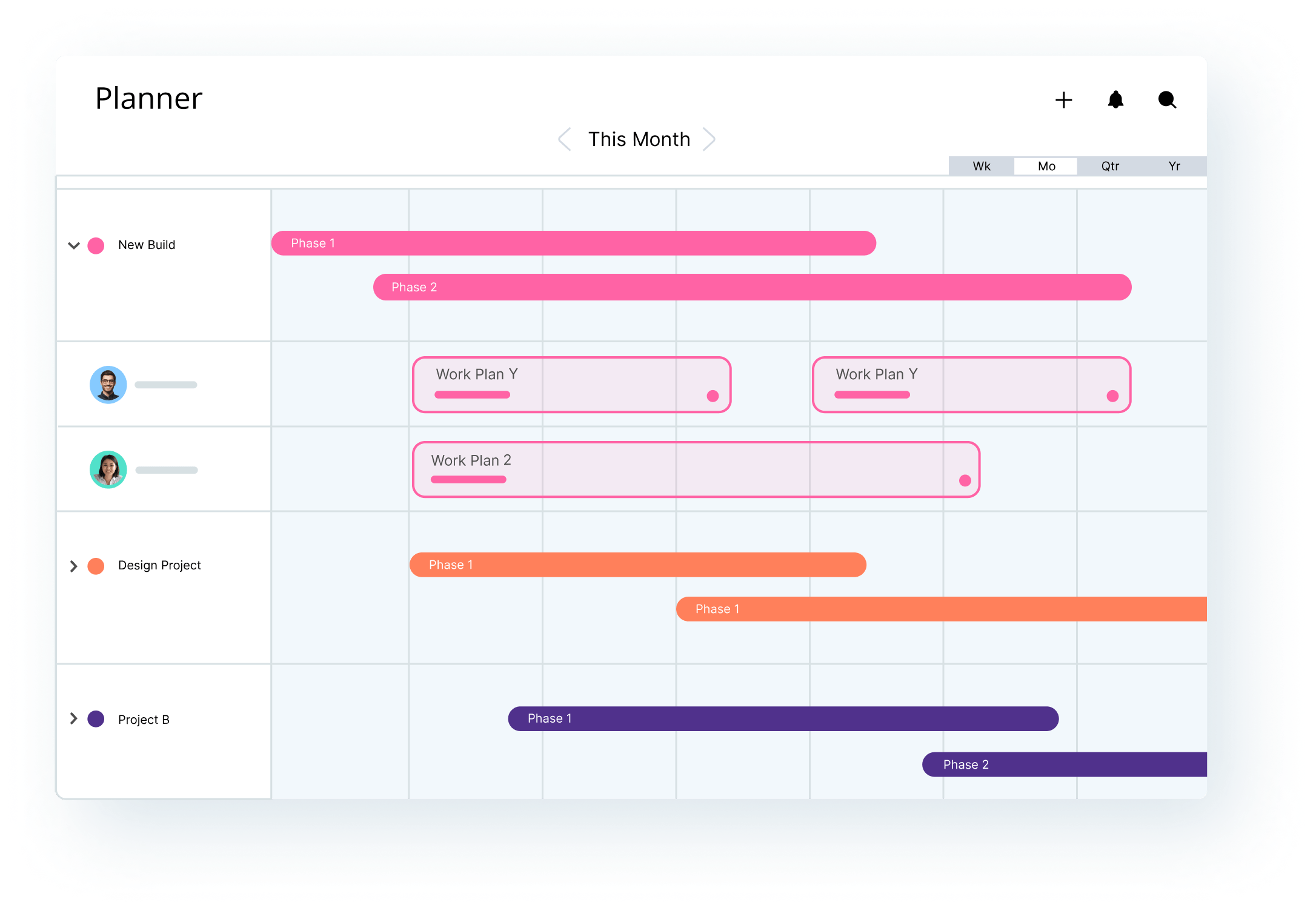Click the progress bar inside Work Plan 2
The height and width of the screenshot is (908, 1316).
[468, 479]
